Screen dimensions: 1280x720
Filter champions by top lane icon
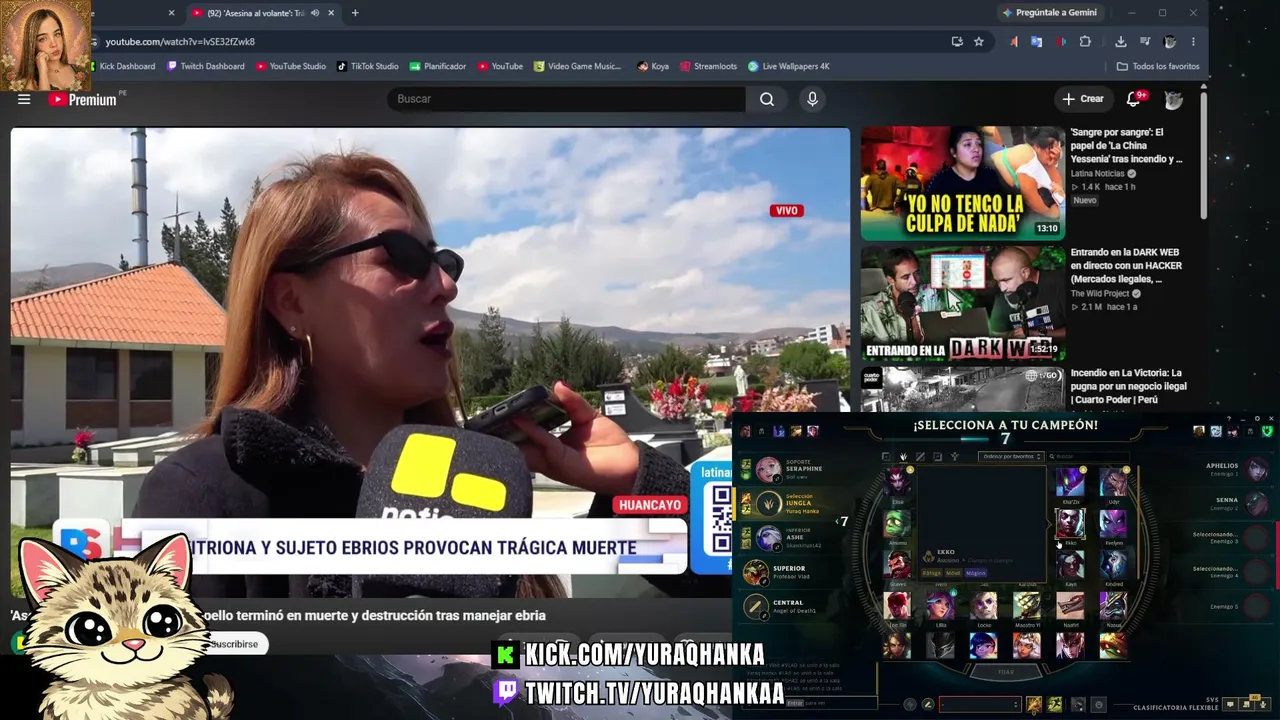886,457
